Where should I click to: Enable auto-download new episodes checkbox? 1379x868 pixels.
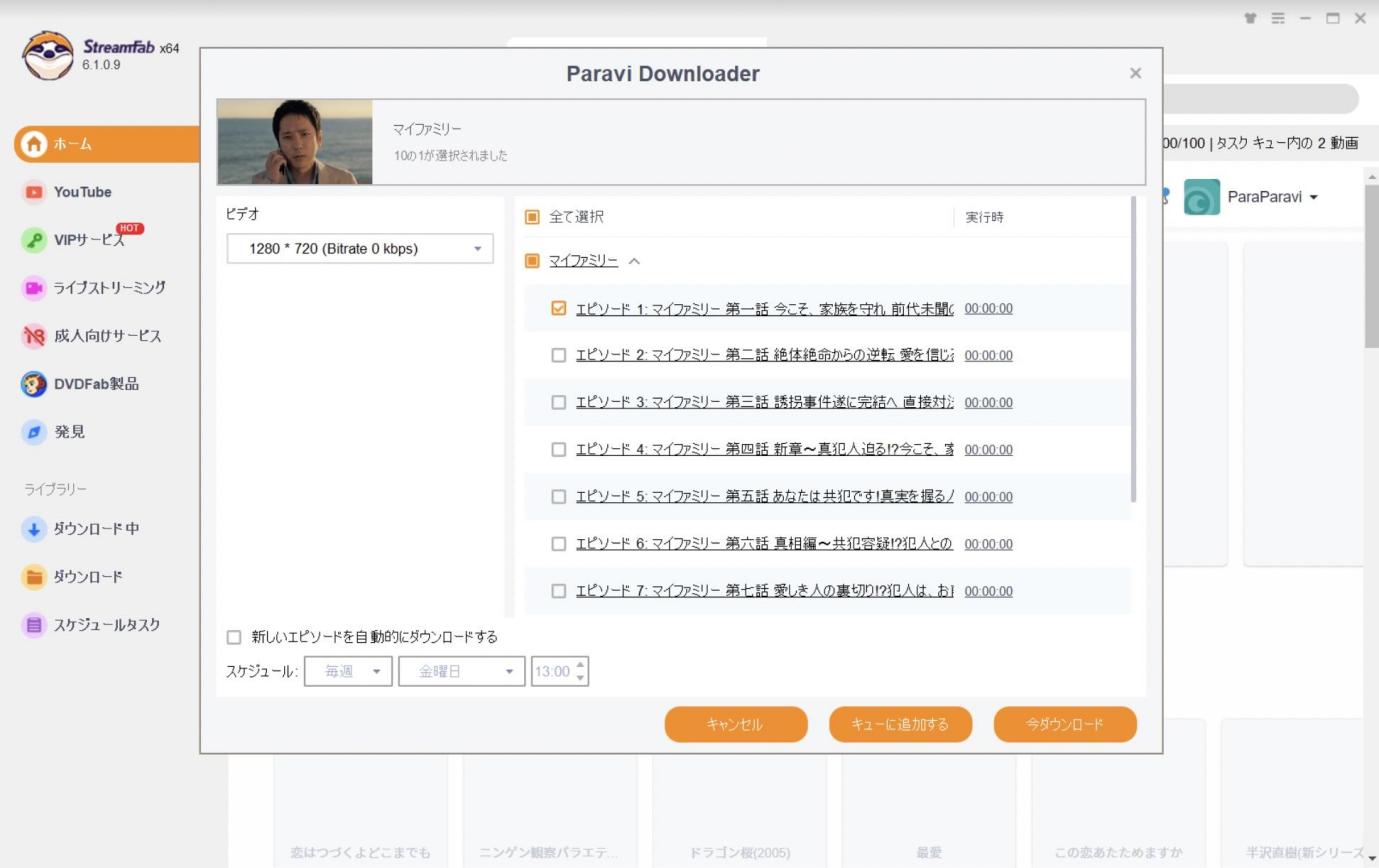click(234, 637)
